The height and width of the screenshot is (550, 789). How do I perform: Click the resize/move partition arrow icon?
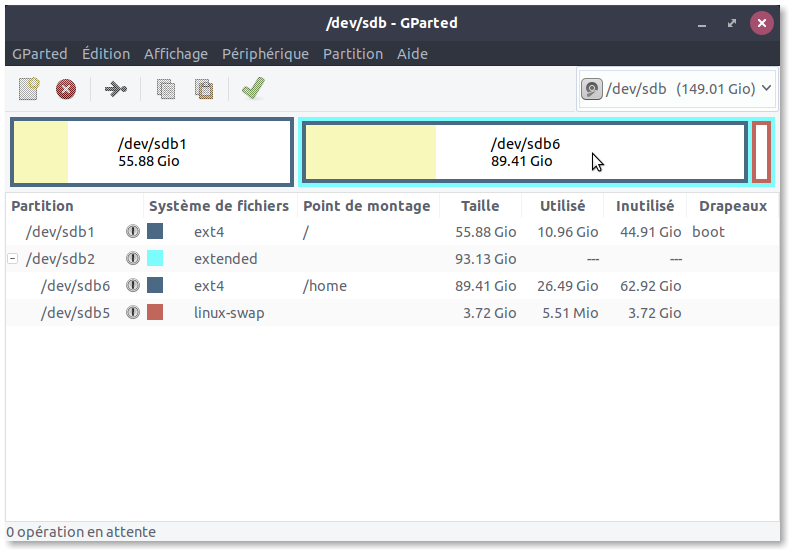(116, 89)
